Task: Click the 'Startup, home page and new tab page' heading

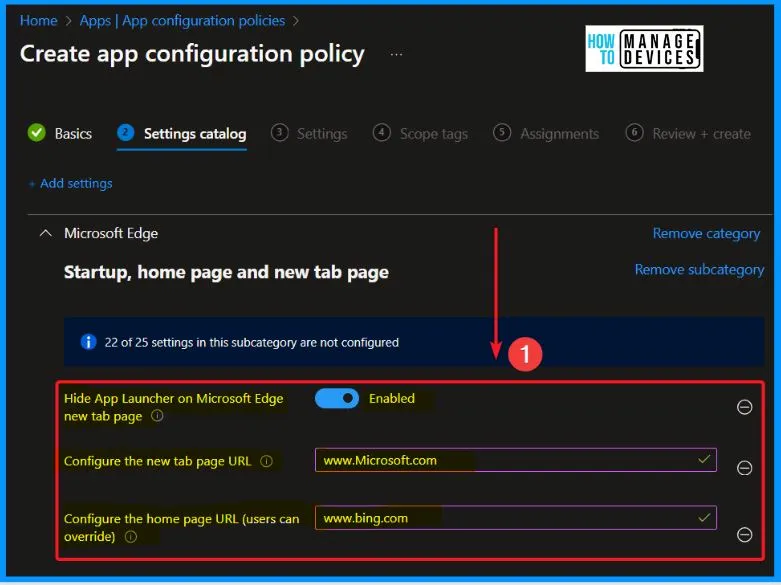Action: coord(226,272)
